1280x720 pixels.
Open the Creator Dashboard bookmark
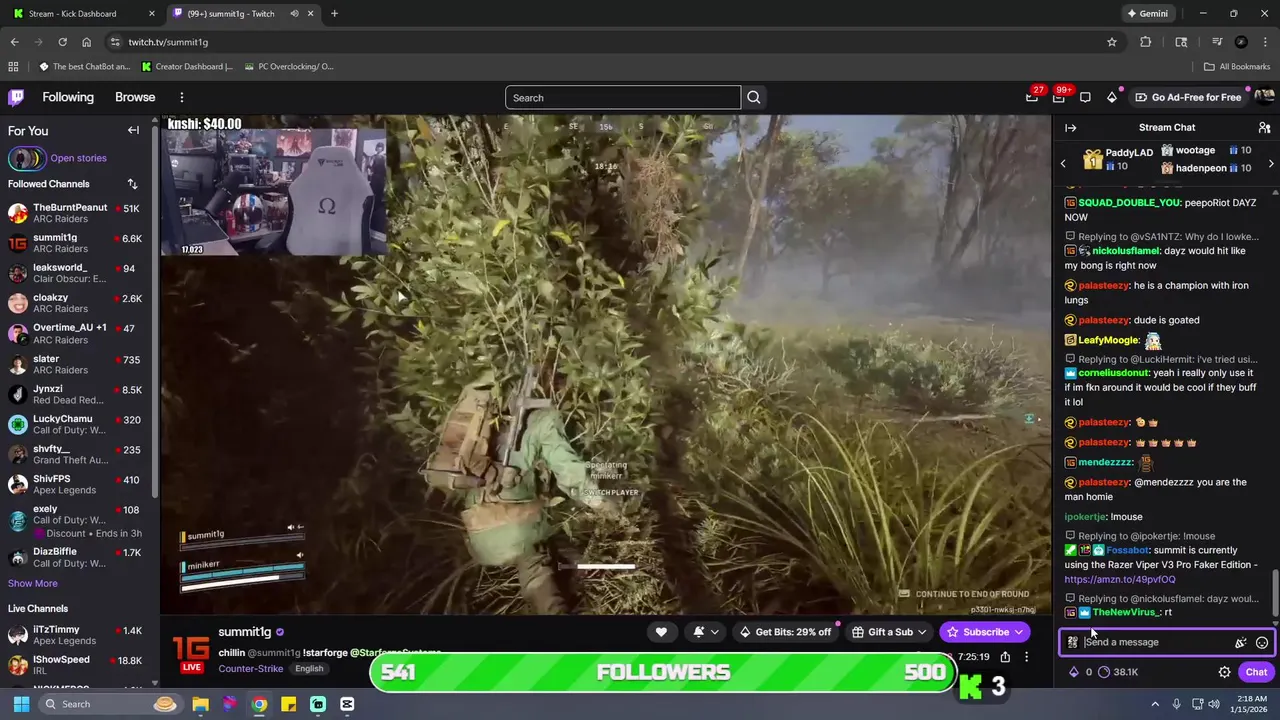pos(187,67)
